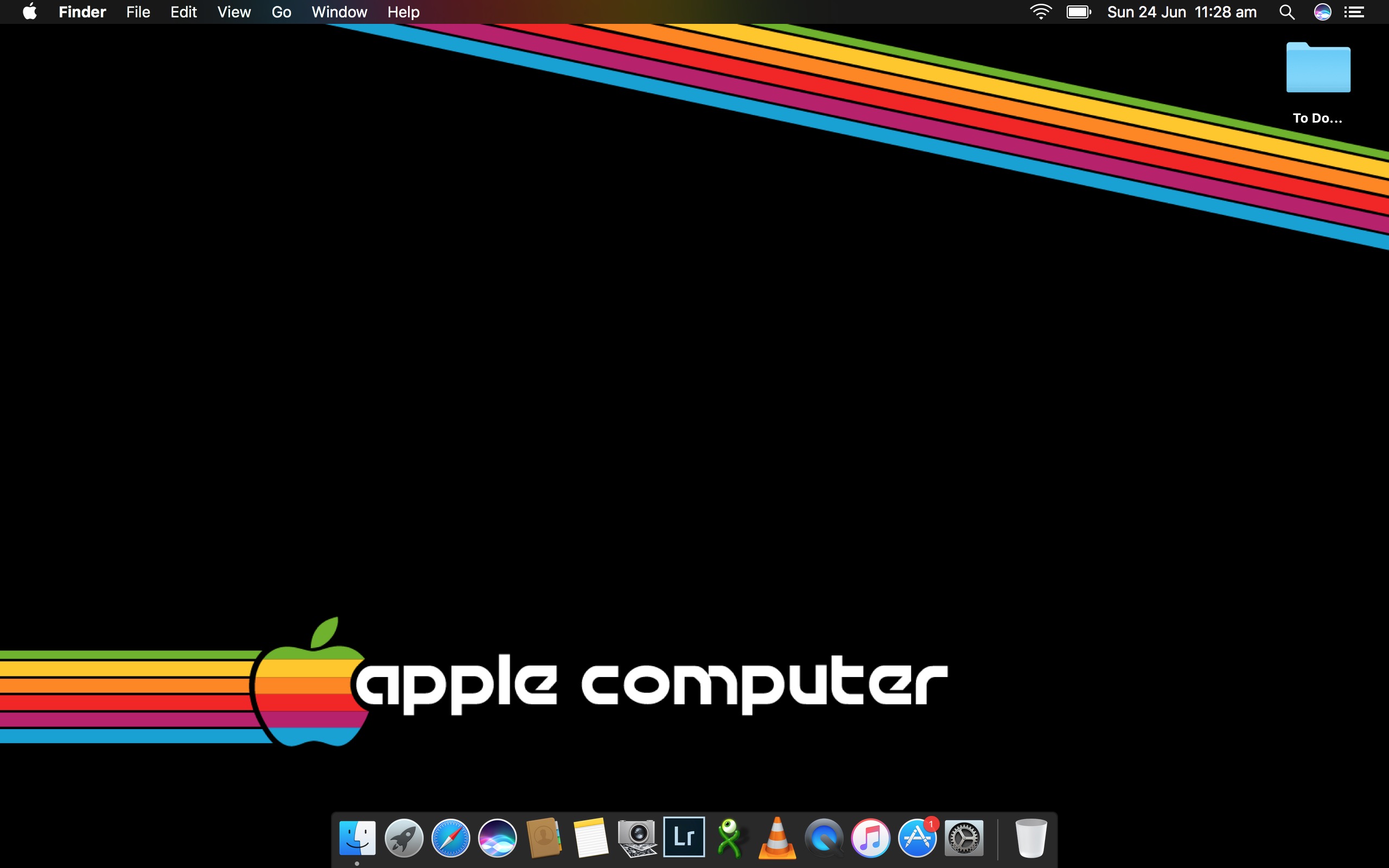Viewport: 1389px width, 868px height.
Task: Open Finder from the Dock
Action: [357, 838]
